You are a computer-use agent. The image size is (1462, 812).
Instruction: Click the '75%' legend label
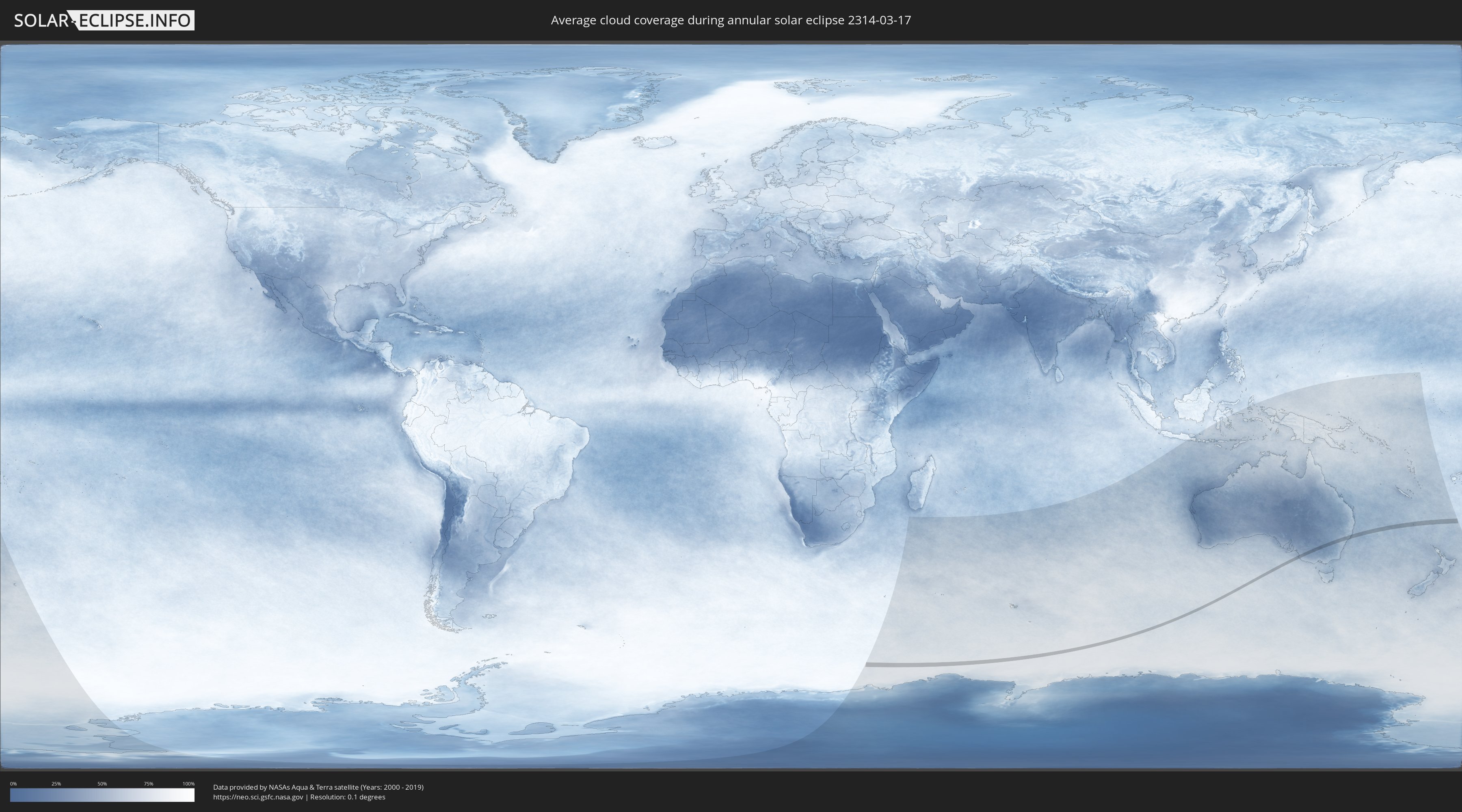pos(148,784)
